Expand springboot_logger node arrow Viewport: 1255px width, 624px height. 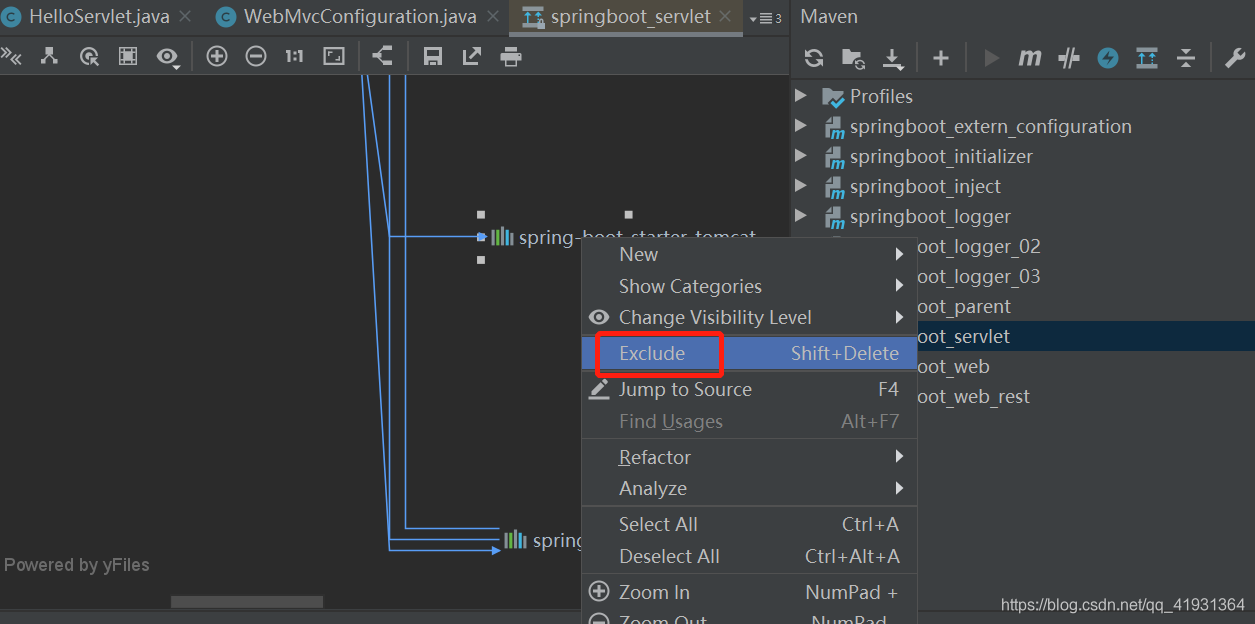point(801,216)
